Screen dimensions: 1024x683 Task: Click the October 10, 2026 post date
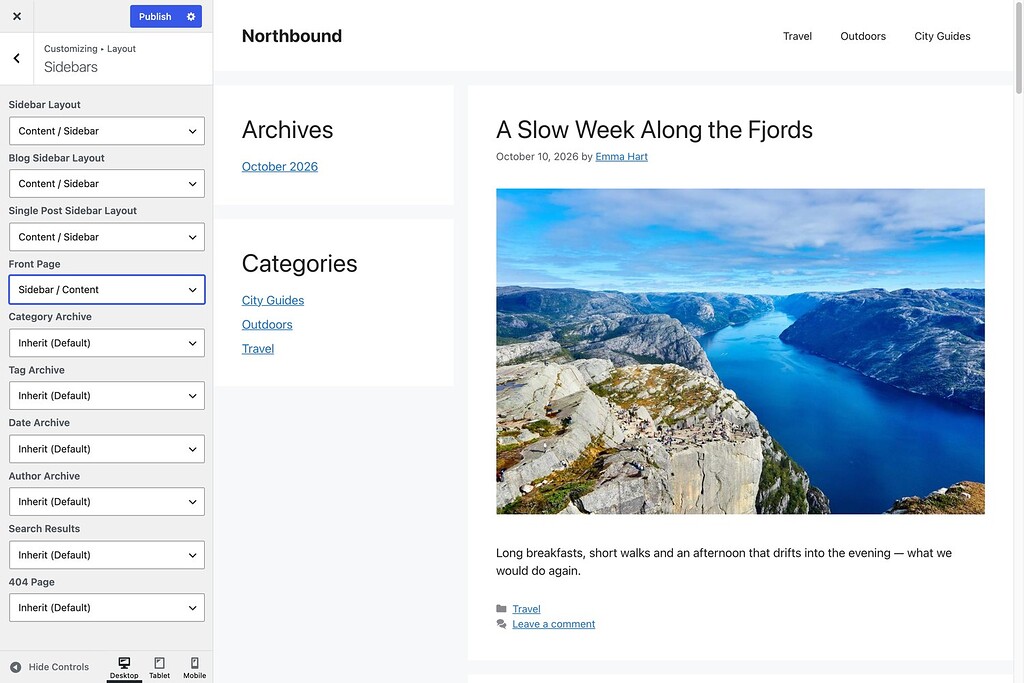coord(537,157)
